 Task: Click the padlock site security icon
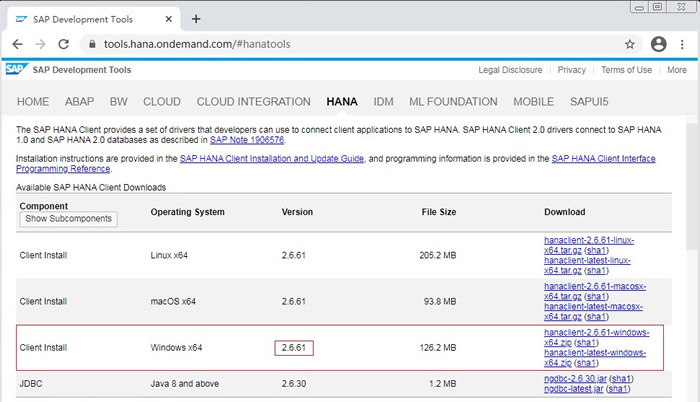point(91,44)
